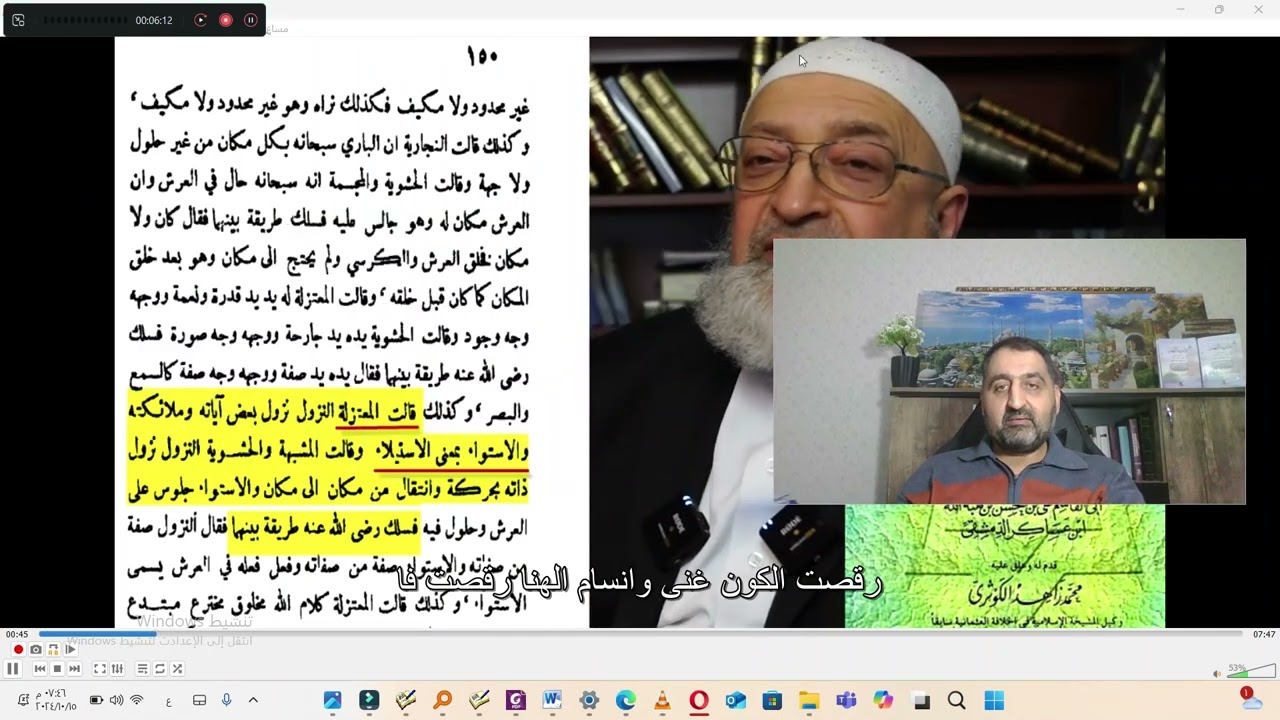Image resolution: width=1280 pixels, height=720 pixels.
Task: Toggle VLC fullscreen mode
Action: (100, 669)
